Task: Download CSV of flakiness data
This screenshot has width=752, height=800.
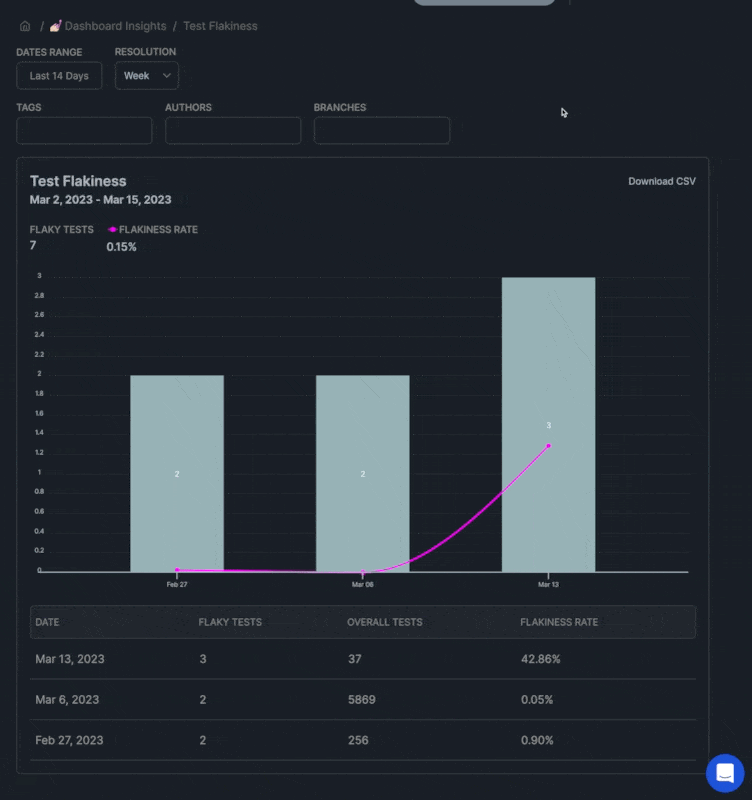Action: 662,181
